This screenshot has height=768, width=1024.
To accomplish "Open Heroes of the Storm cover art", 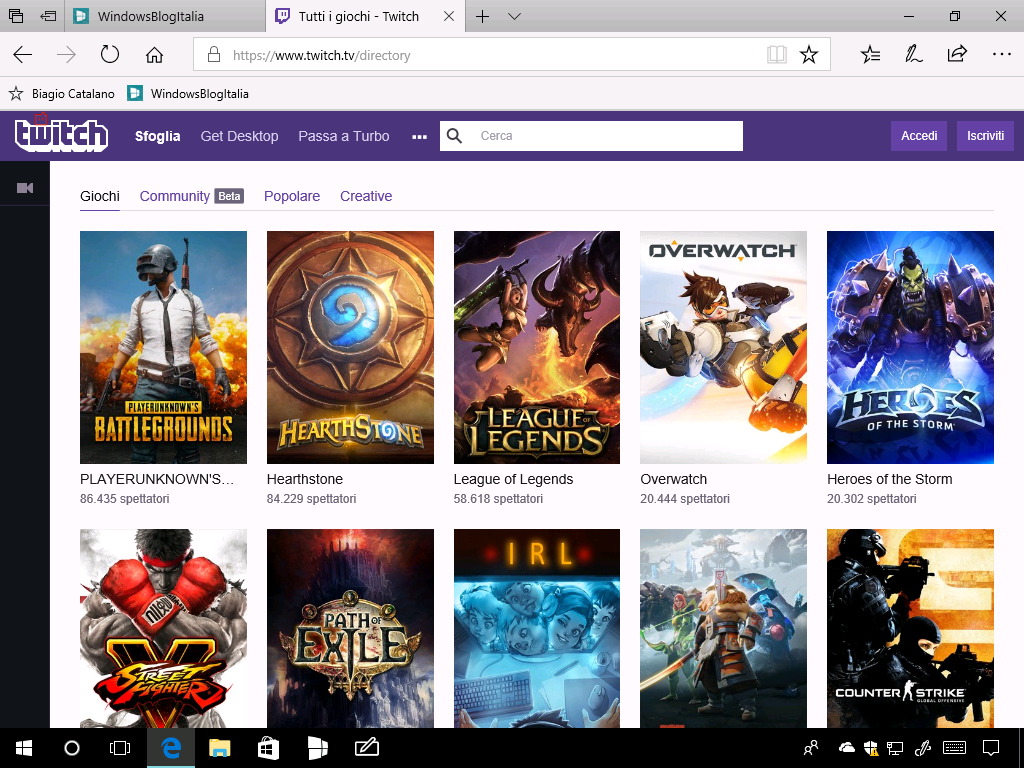I will [x=910, y=347].
